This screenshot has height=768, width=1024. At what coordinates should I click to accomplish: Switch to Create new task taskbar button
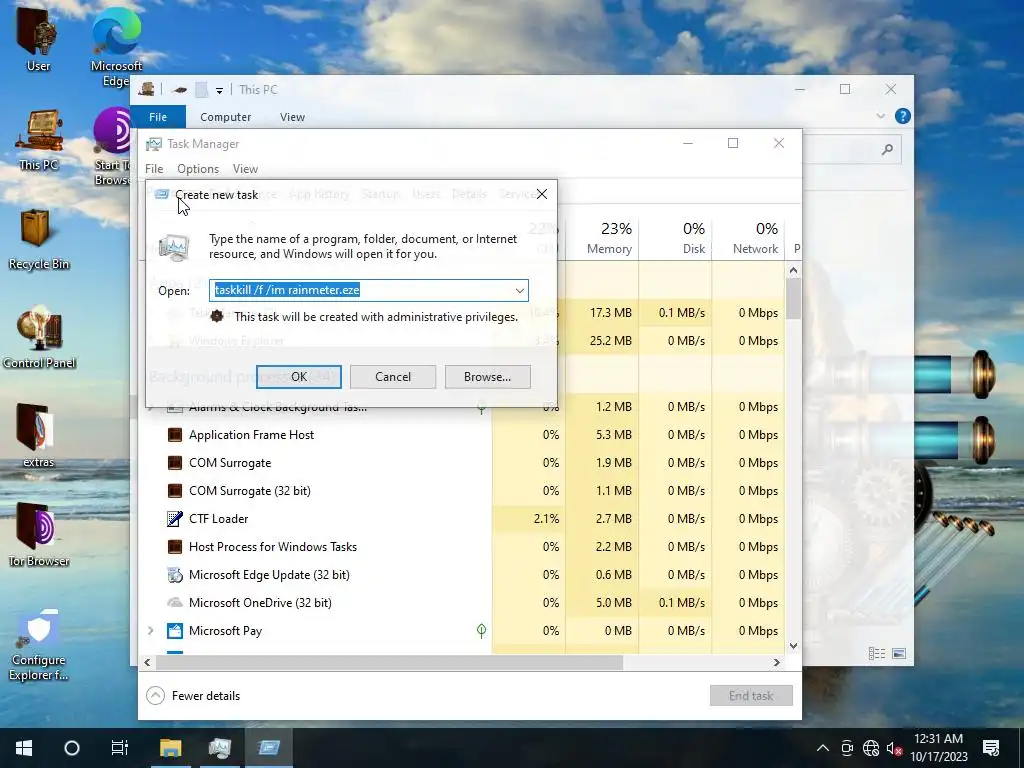(x=268, y=748)
